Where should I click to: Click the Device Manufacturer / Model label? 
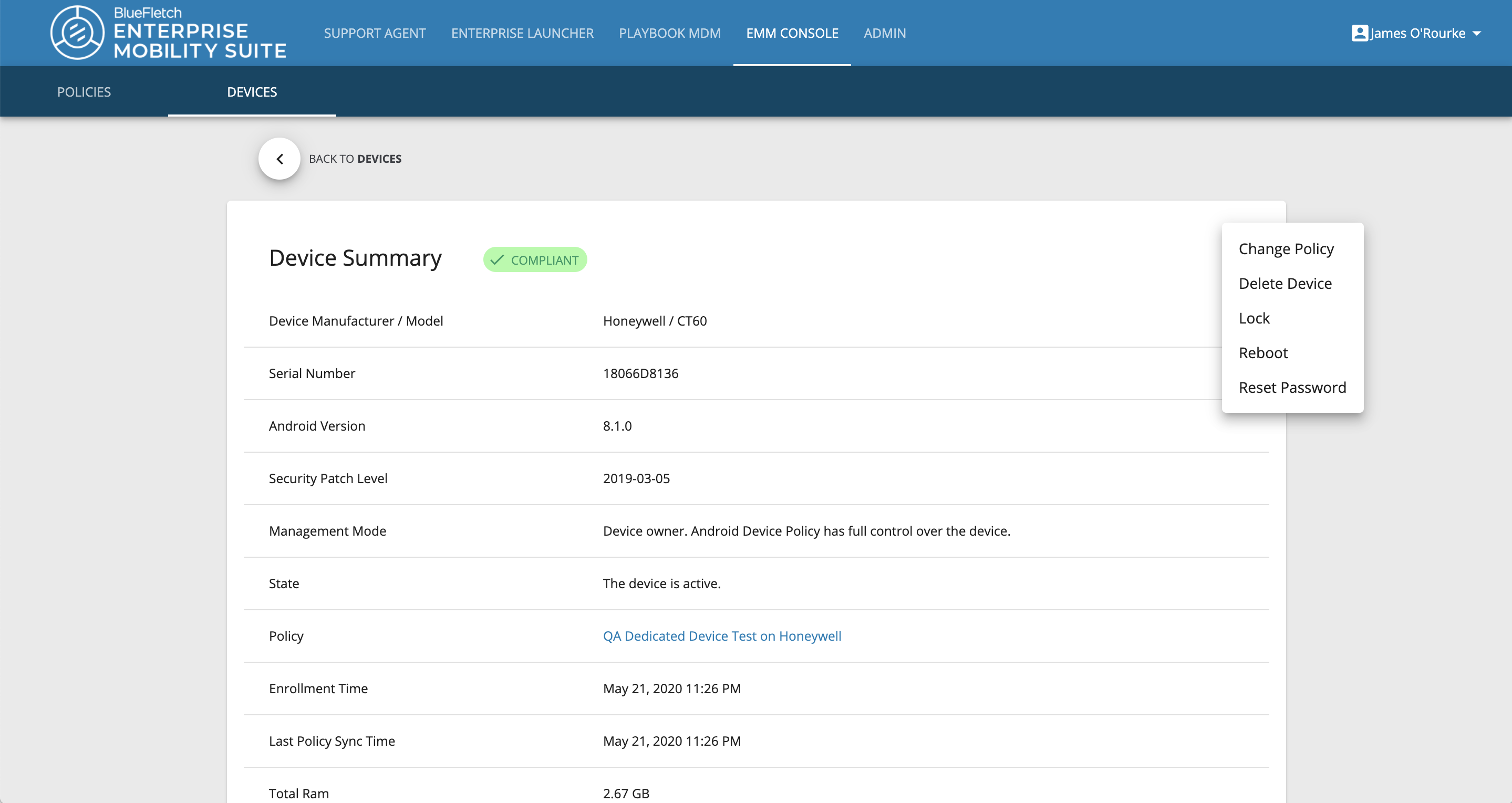click(x=356, y=321)
